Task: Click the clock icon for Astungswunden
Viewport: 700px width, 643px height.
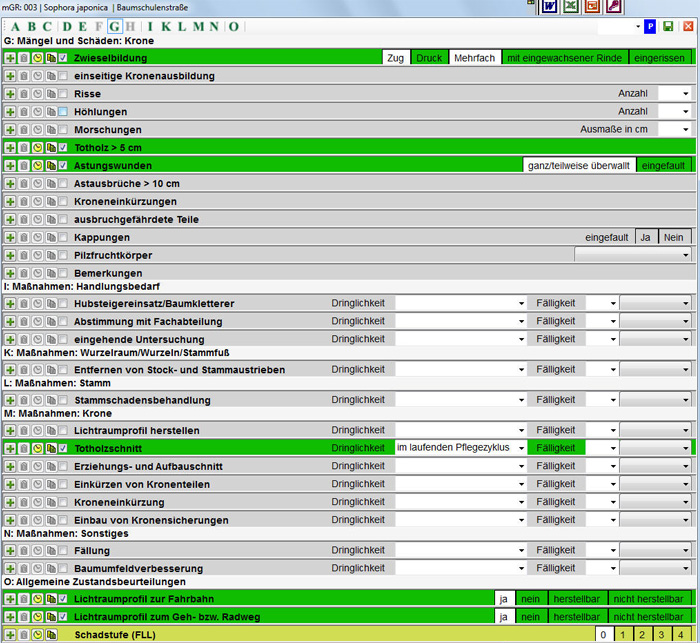Action: (x=37, y=165)
